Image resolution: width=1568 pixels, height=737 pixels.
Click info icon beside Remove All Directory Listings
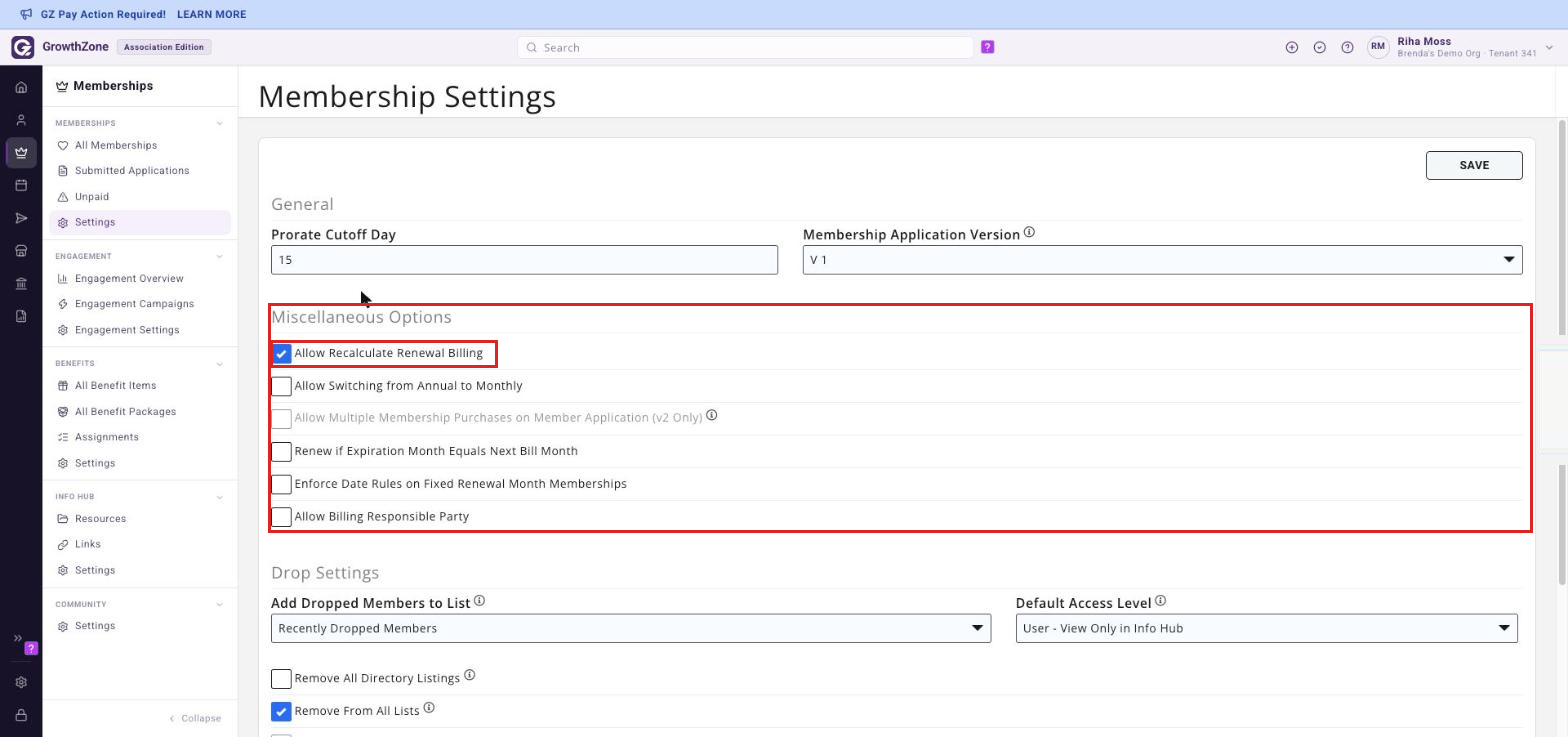469,676
